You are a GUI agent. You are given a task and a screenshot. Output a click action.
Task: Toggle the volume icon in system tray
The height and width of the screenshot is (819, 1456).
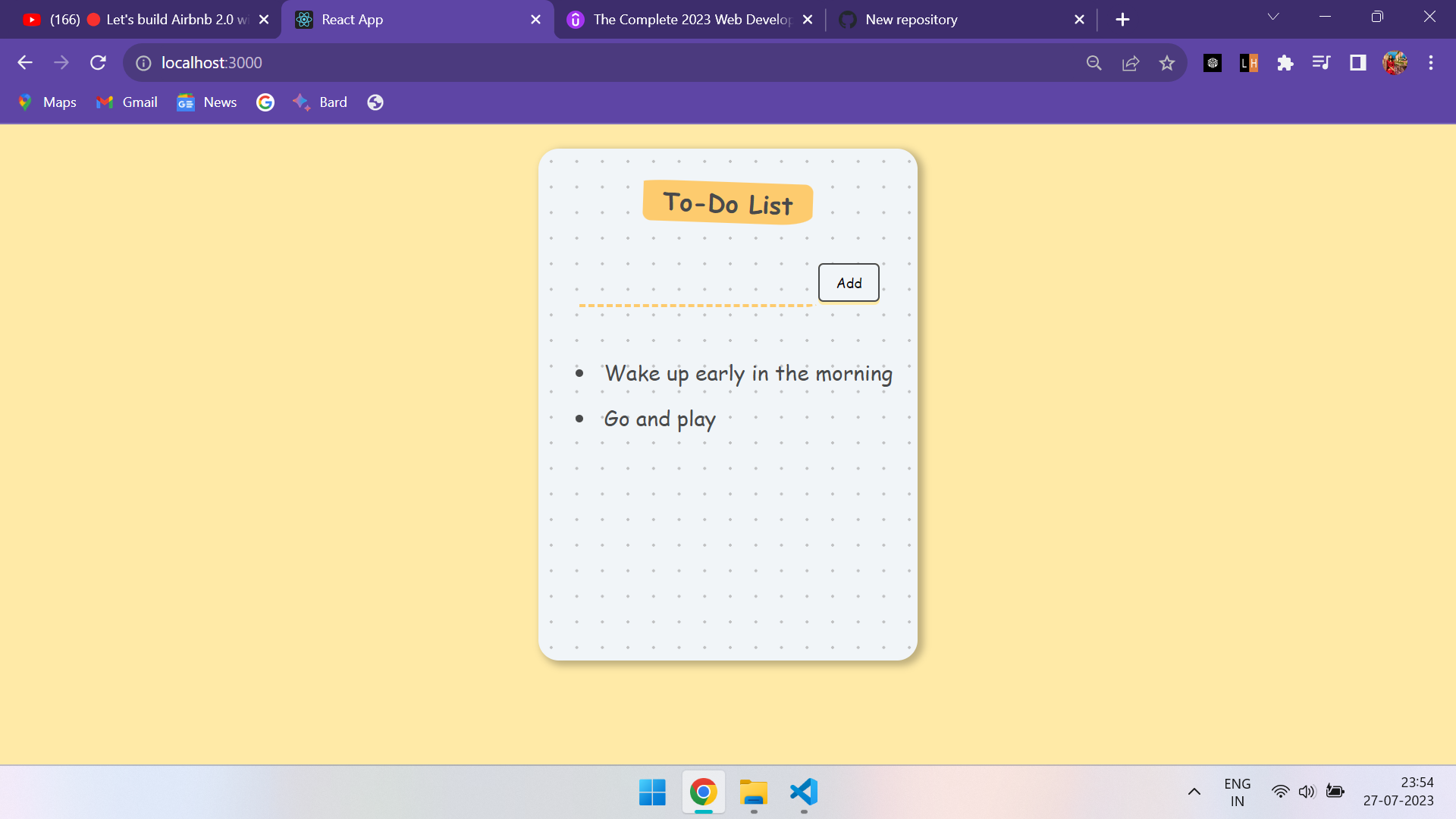pyautogui.click(x=1307, y=791)
